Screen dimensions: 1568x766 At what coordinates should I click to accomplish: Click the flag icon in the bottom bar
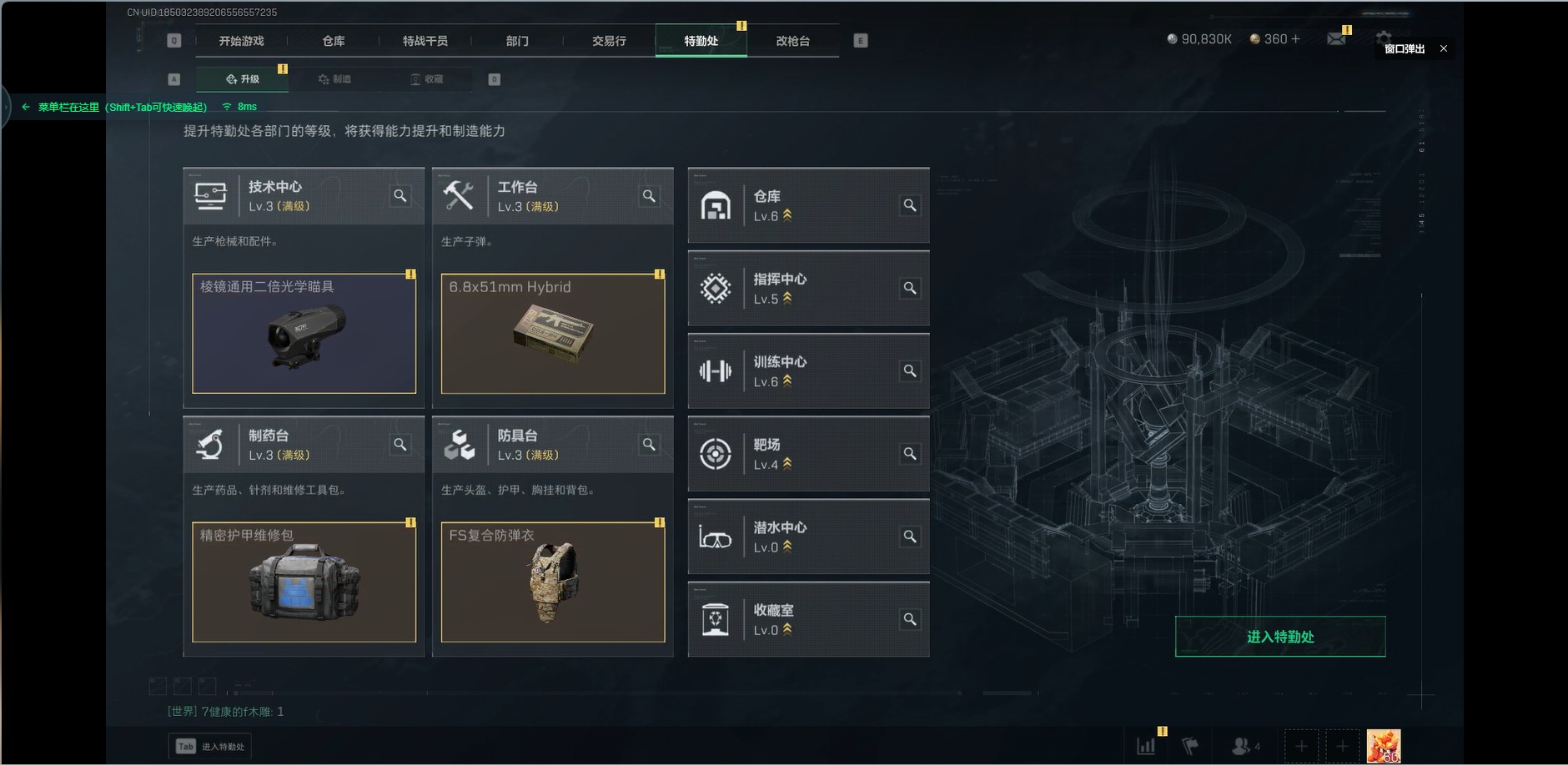pyautogui.click(x=1190, y=746)
